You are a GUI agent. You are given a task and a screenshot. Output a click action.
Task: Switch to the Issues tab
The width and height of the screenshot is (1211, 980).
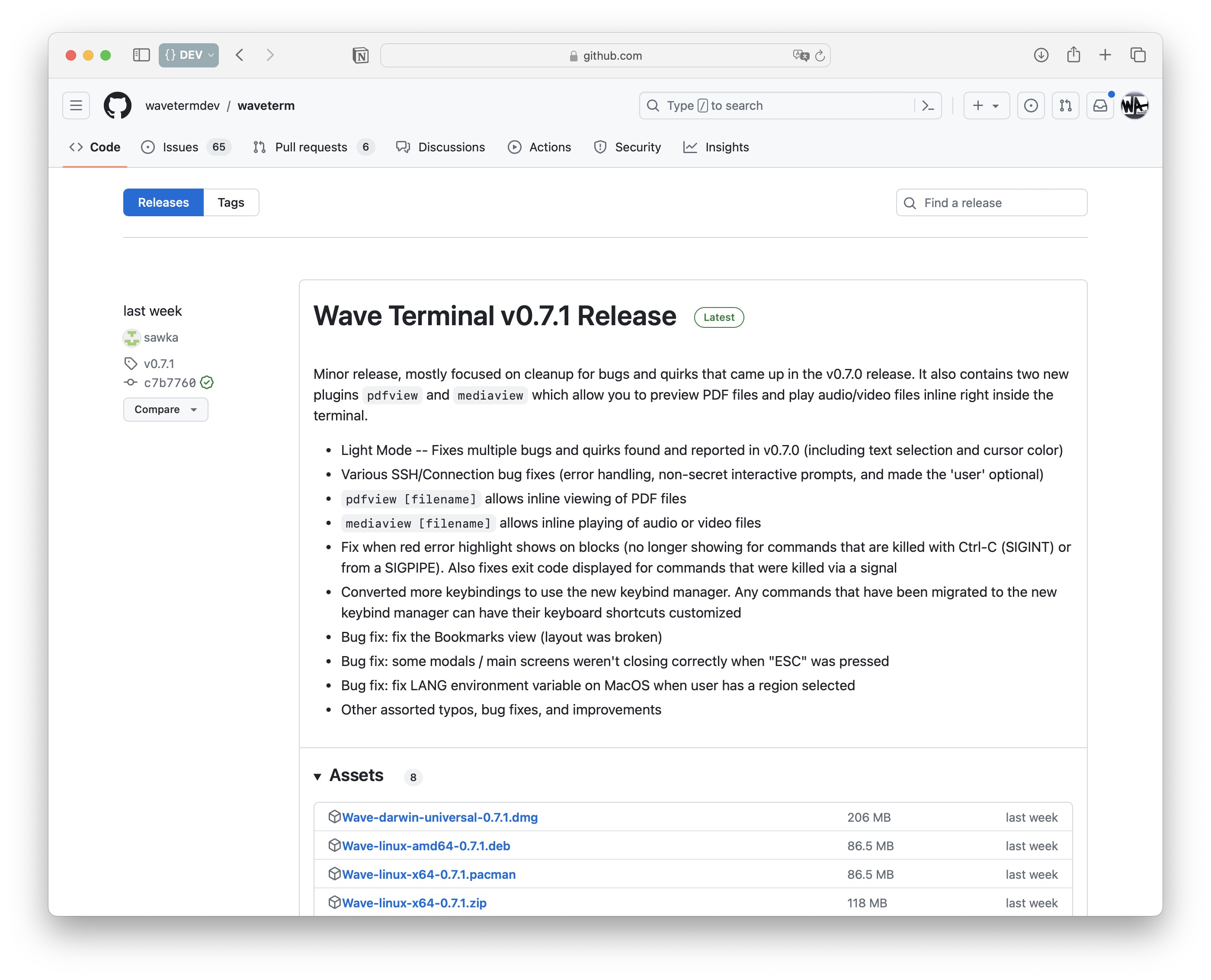pyautogui.click(x=186, y=147)
